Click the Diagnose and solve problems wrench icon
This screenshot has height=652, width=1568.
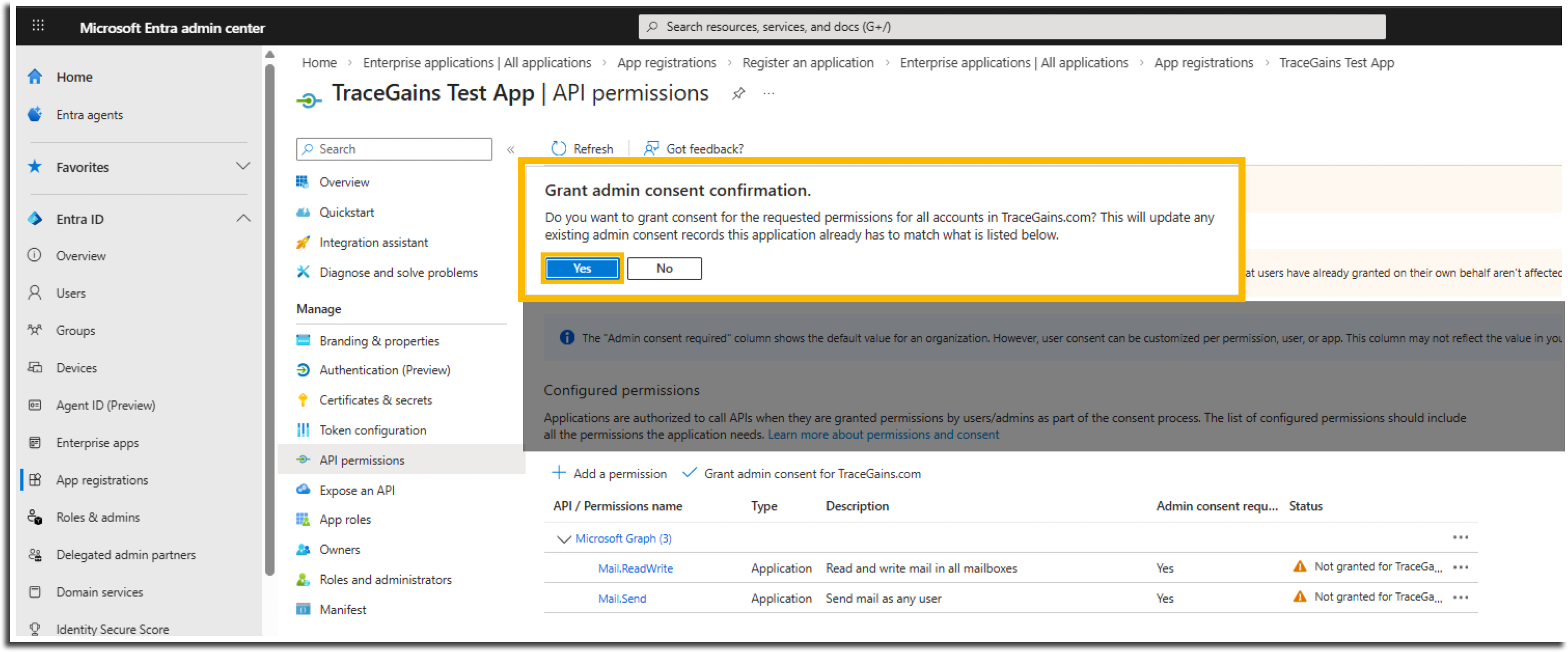(x=303, y=272)
